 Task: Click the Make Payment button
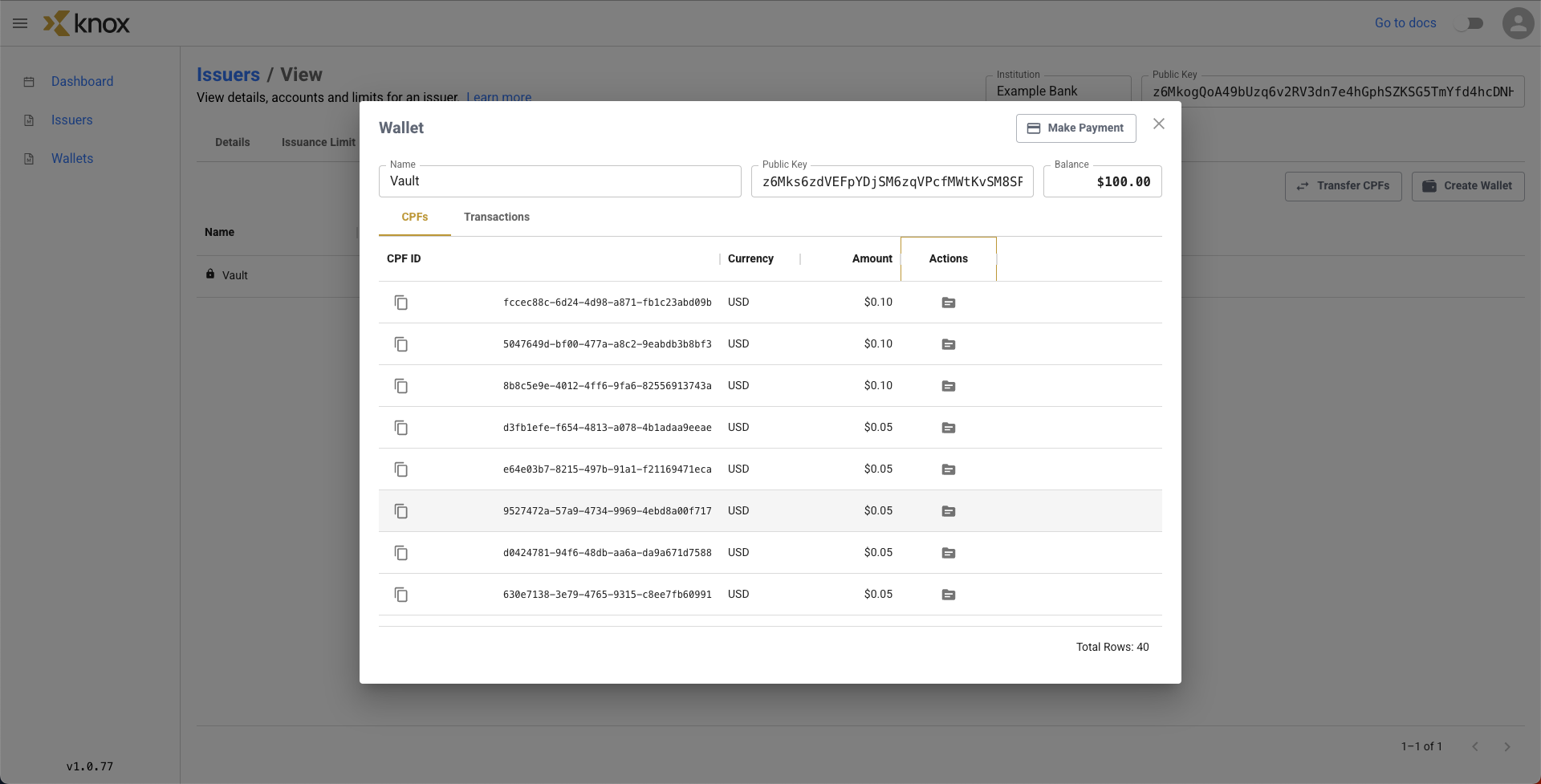coord(1076,128)
